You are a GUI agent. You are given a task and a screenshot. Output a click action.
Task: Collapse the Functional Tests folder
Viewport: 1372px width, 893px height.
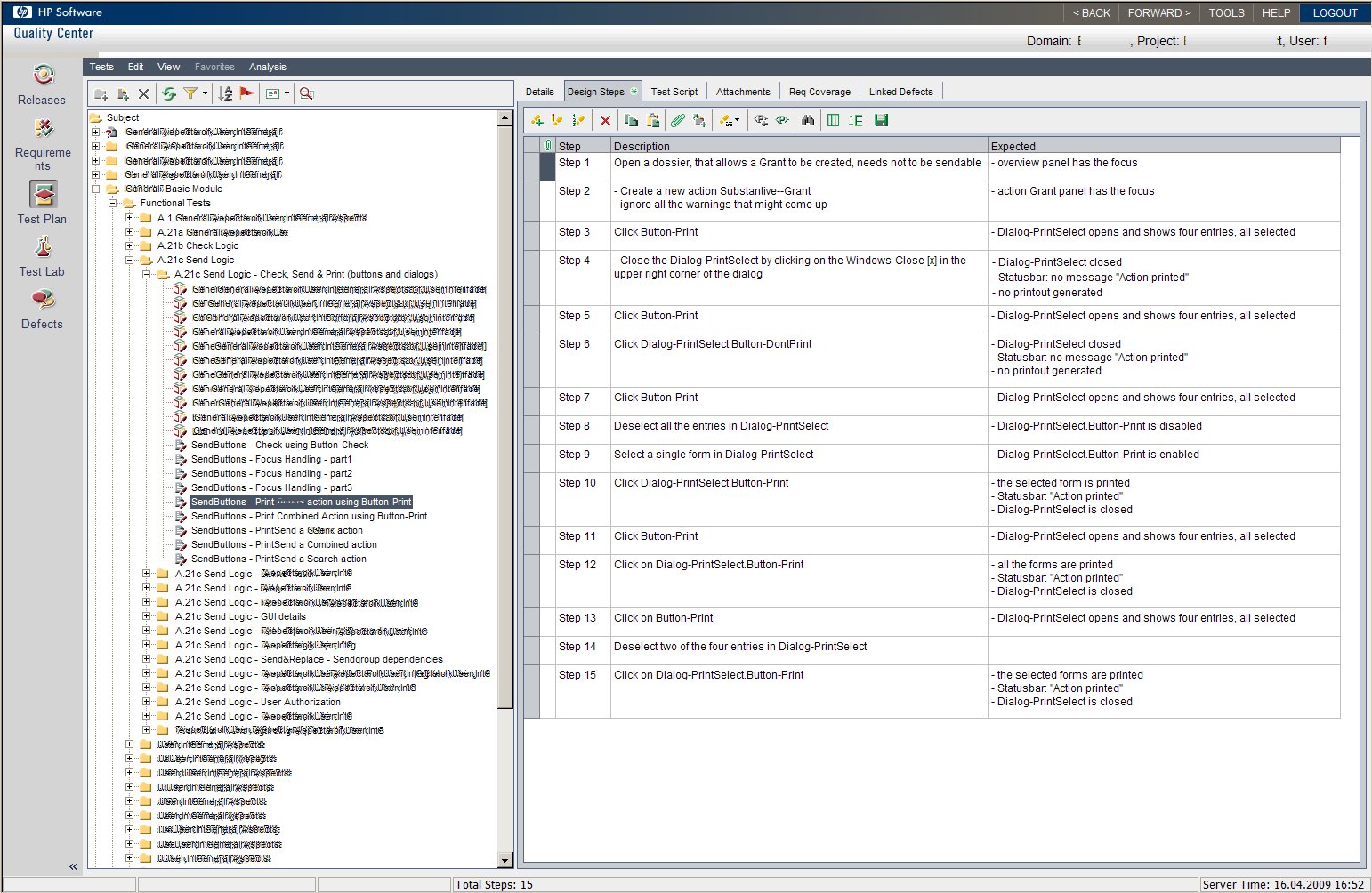click(113, 204)
